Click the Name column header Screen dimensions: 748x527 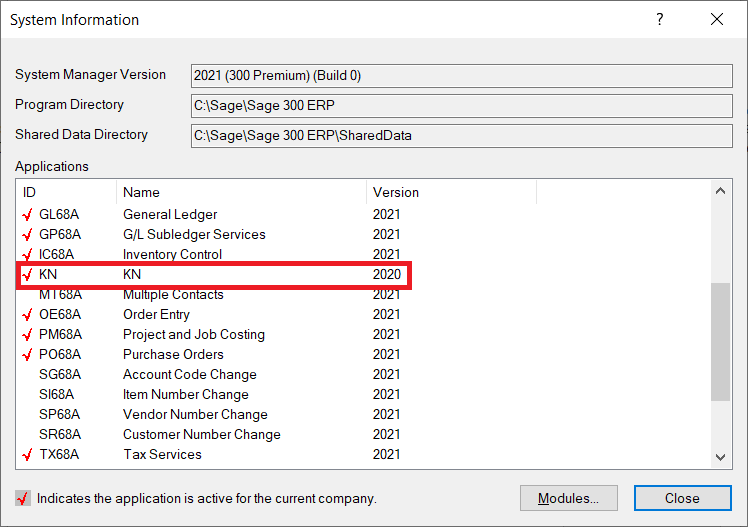coord(241,192)
